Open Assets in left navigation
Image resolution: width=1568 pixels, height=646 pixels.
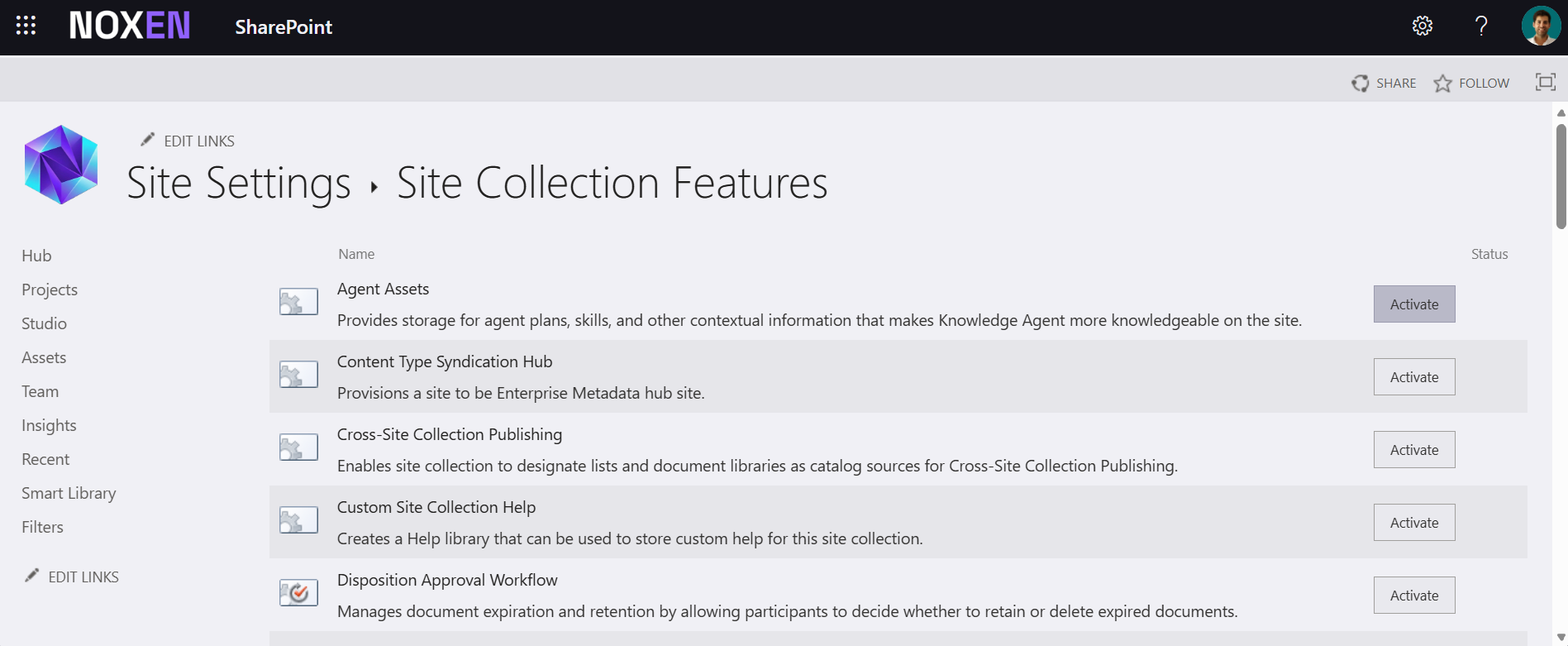44,357
